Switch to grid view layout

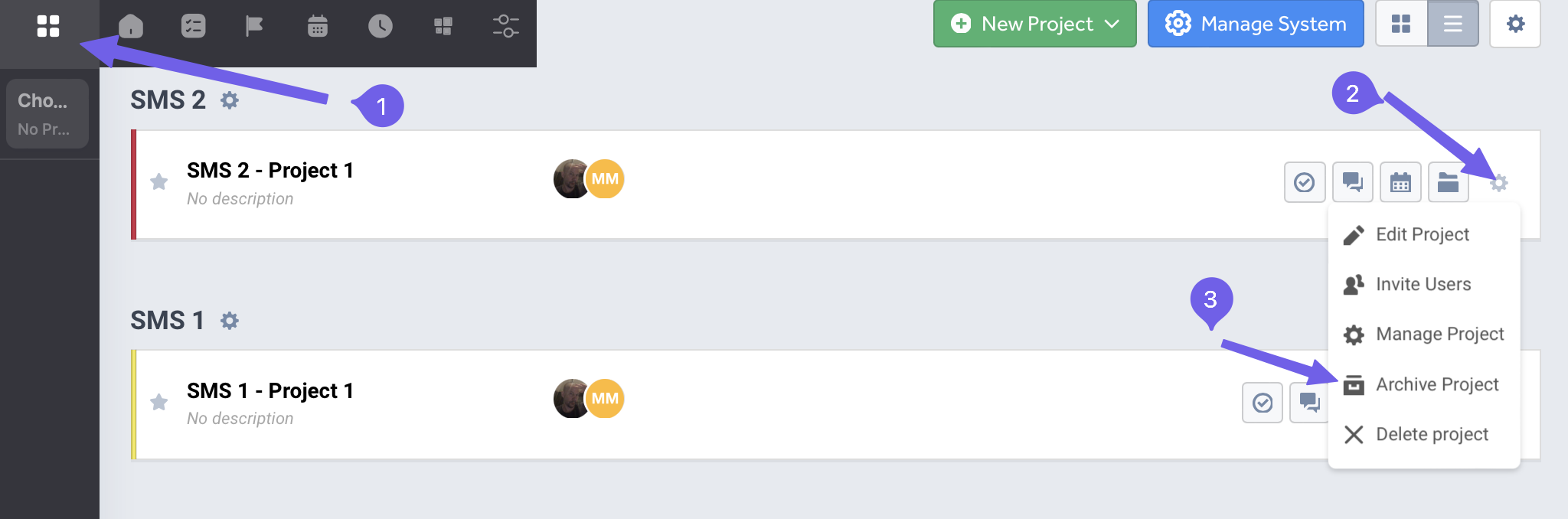(1401, 24)
